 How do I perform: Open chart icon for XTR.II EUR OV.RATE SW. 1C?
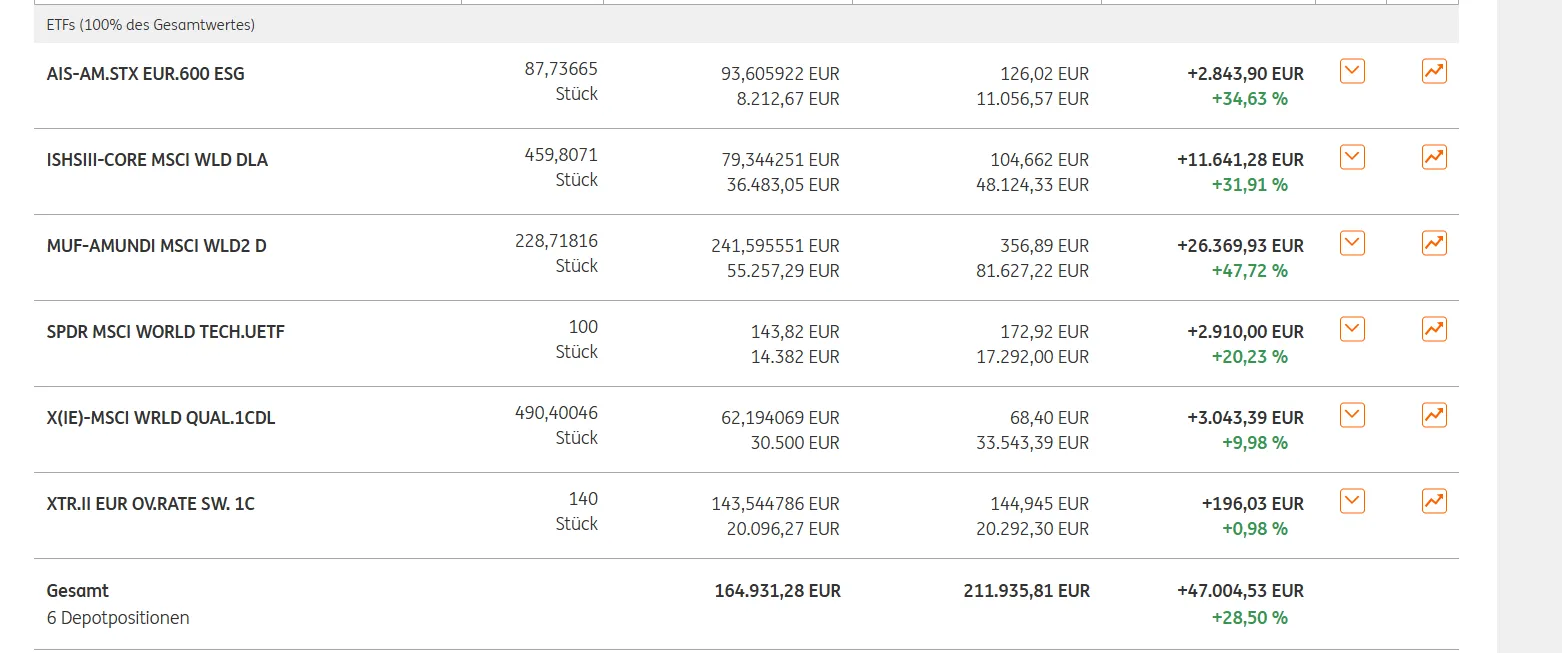pos(1434,501)
